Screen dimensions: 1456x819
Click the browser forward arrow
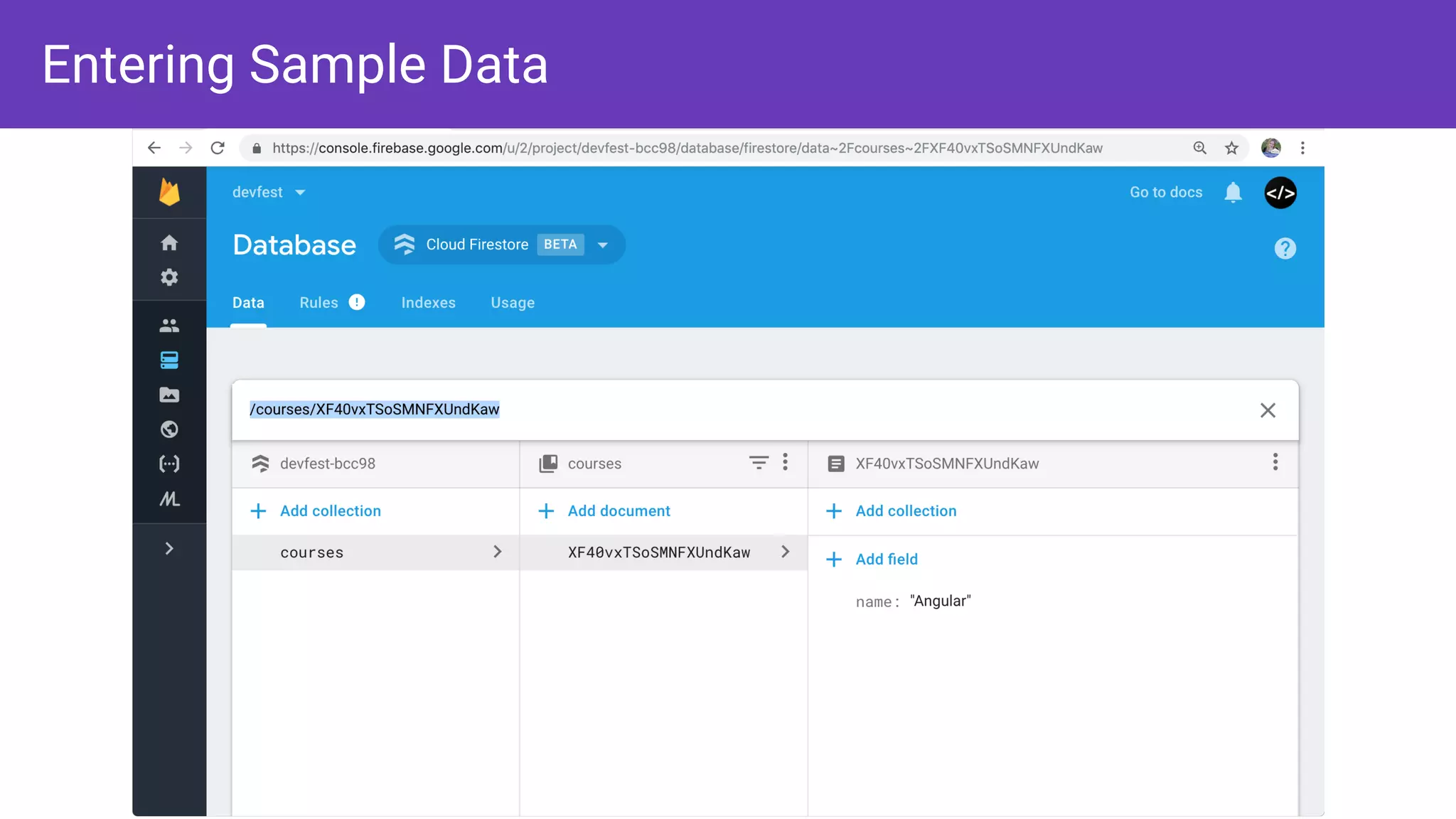point(186,148)
